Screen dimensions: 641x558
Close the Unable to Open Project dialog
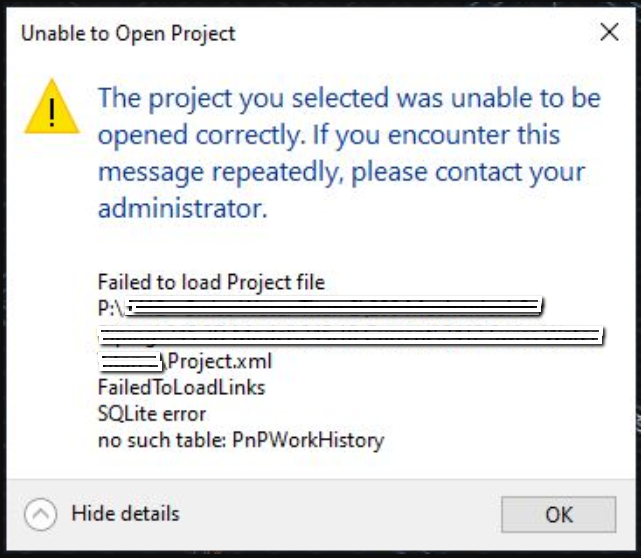(609, 33)
